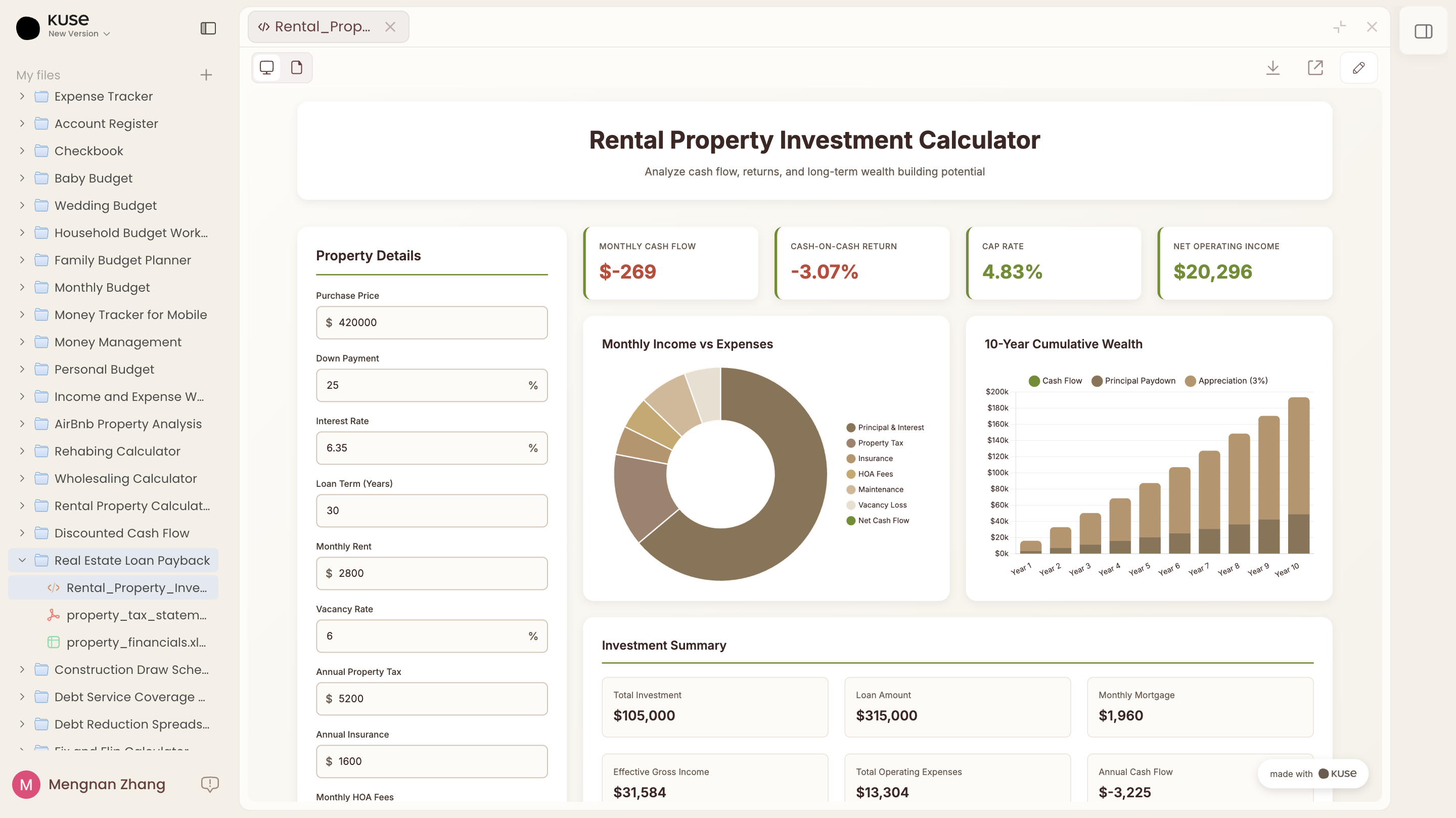Screen dimensions: 1456x818
Task: Click the download icon
Action: coord(1273,68)
